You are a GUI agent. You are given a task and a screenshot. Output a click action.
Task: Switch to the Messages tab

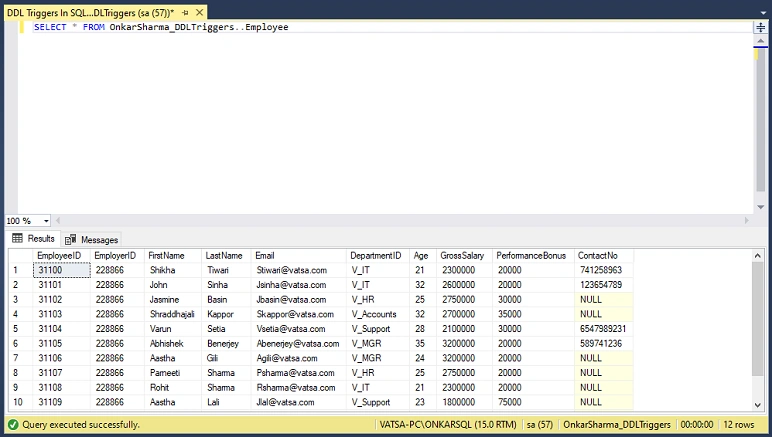tap(92, 240)
